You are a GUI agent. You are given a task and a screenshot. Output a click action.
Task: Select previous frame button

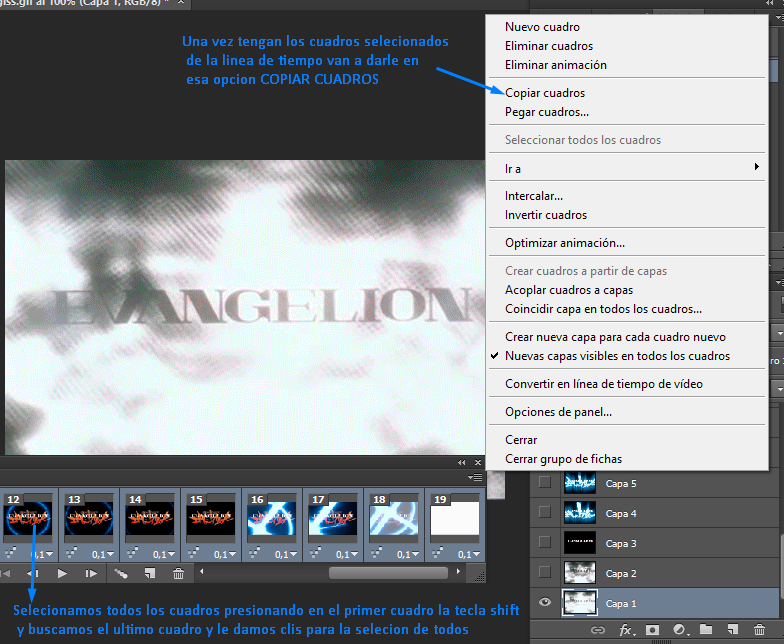pos(33,574)
